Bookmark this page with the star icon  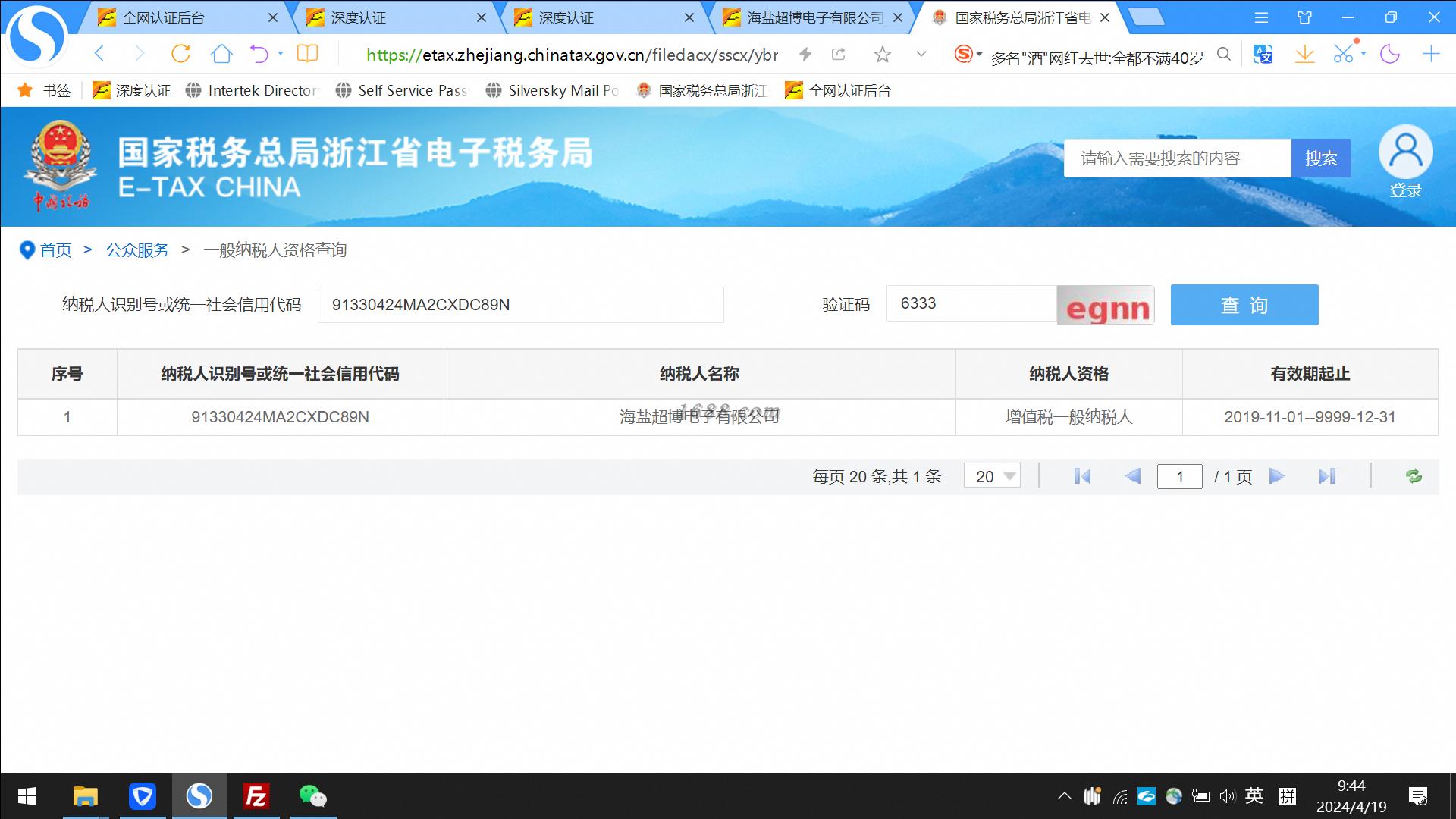click(x=882, y=54)
